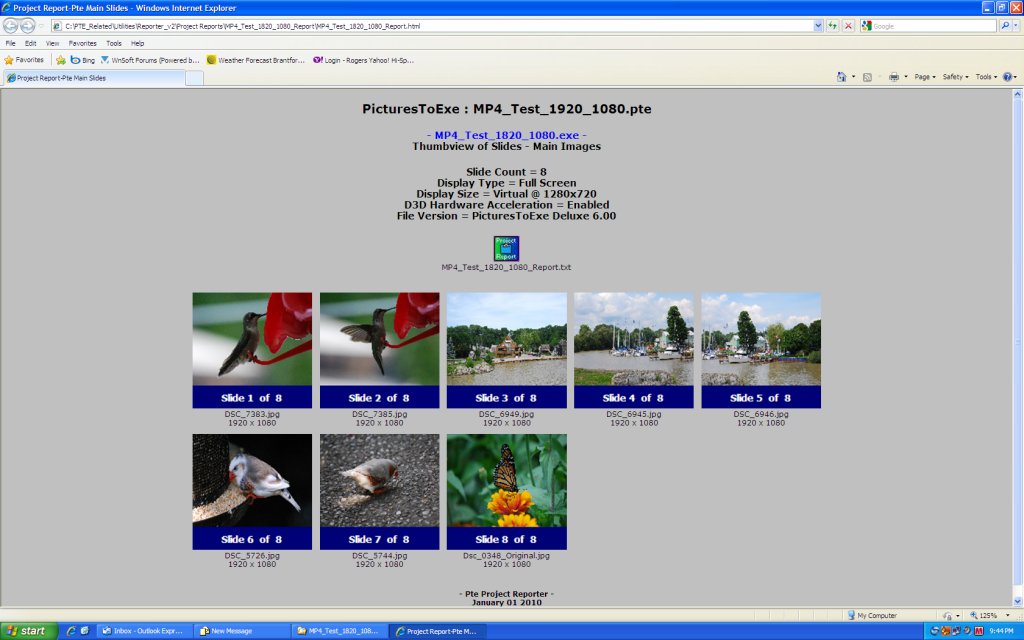
Task: Open the Login - Rogers Yahoo favorites link
Action: click(363, 60)
